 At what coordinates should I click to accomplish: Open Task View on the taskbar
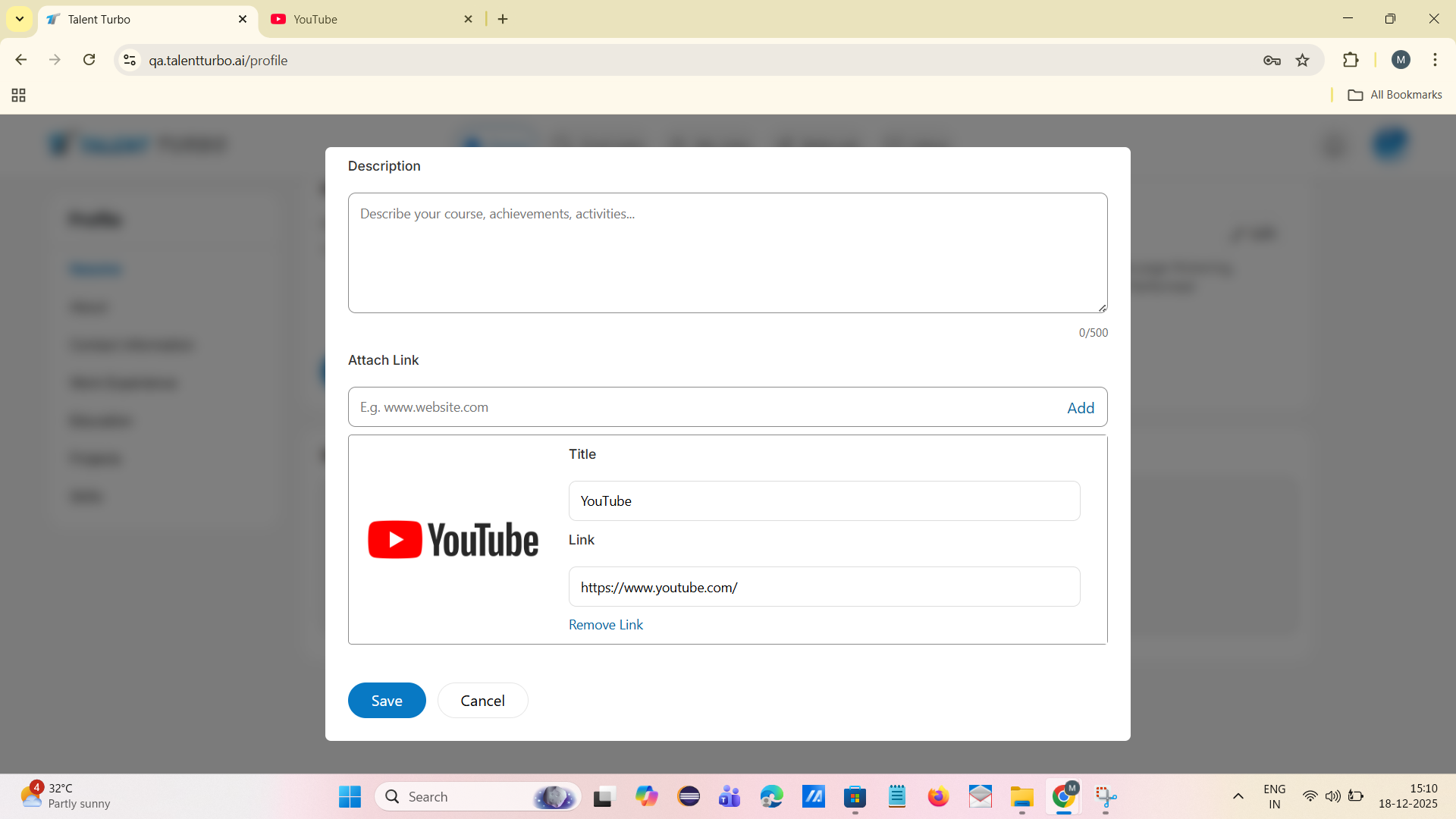coord(603,796)
